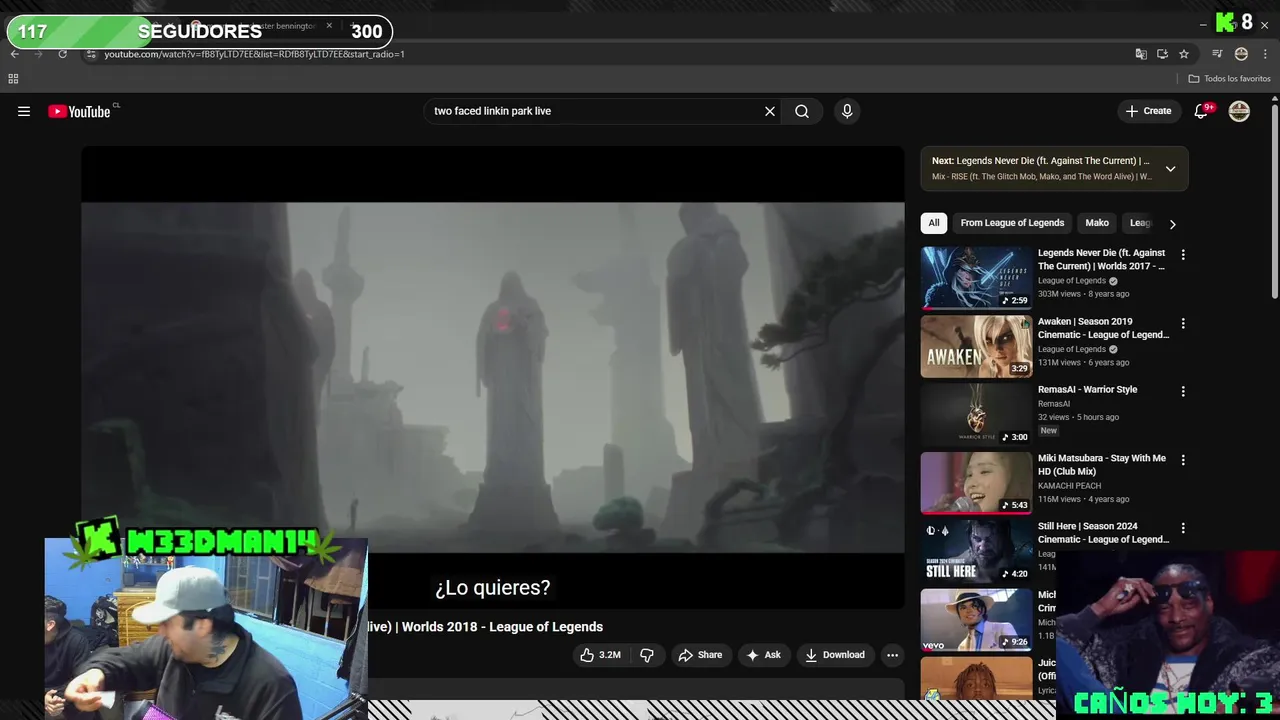Select the All filter chip

[x=934, y=223]
